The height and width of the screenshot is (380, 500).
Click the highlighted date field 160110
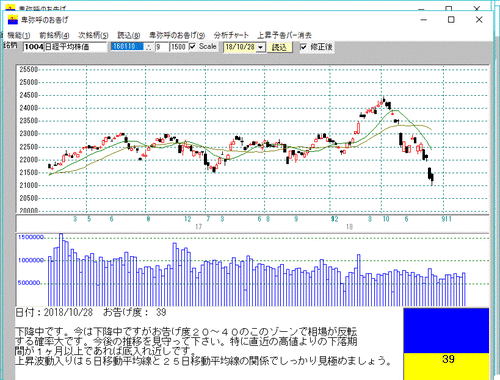(127, 47)
